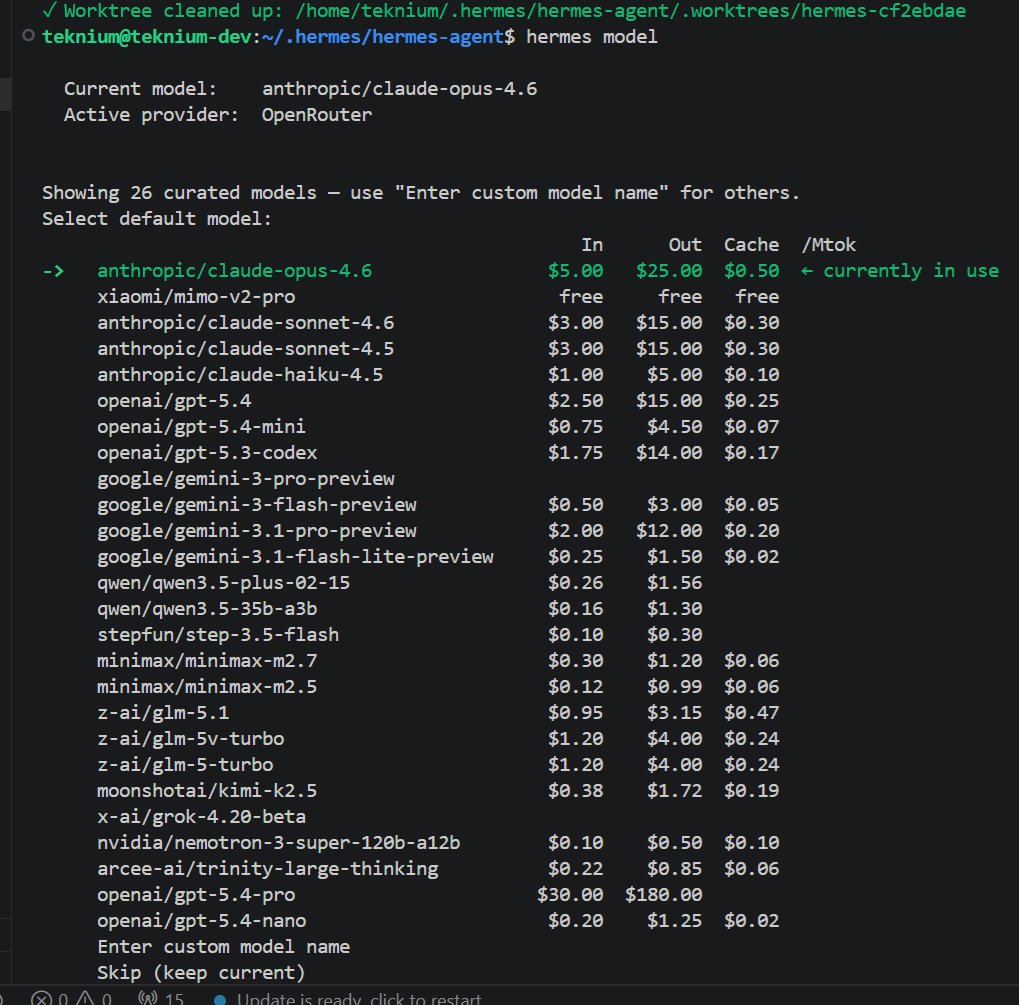Screen dimensions: 1019x1005
Task: Choose "Enter custom model name" option
Action: click(x=223, y=946)
